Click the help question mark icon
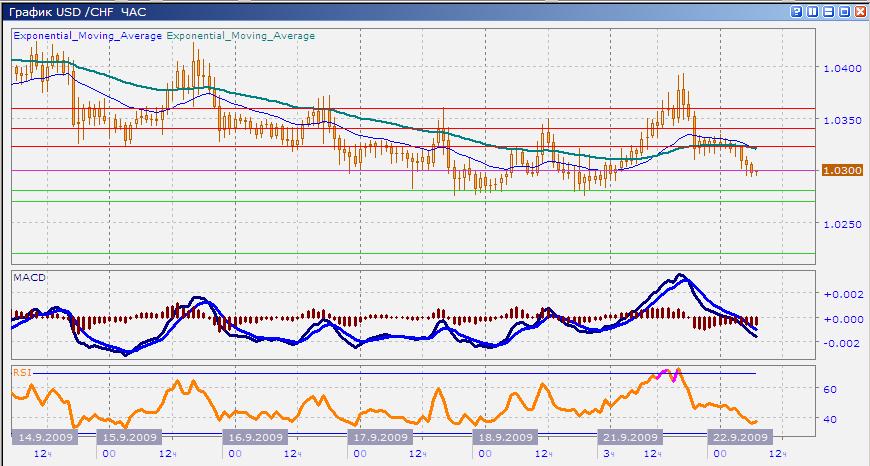The image size is (870, 466). pyautogui.click(x=797, y=11)
